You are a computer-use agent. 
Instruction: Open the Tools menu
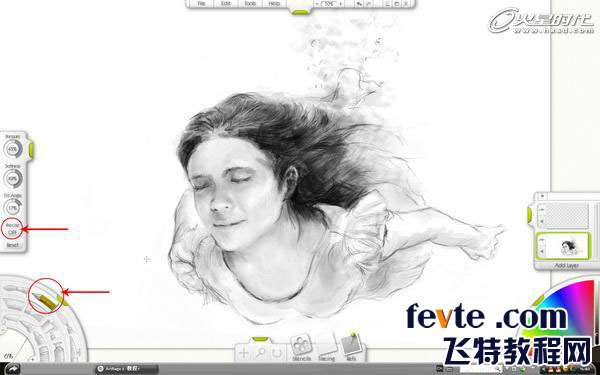[x=250, y=3]
